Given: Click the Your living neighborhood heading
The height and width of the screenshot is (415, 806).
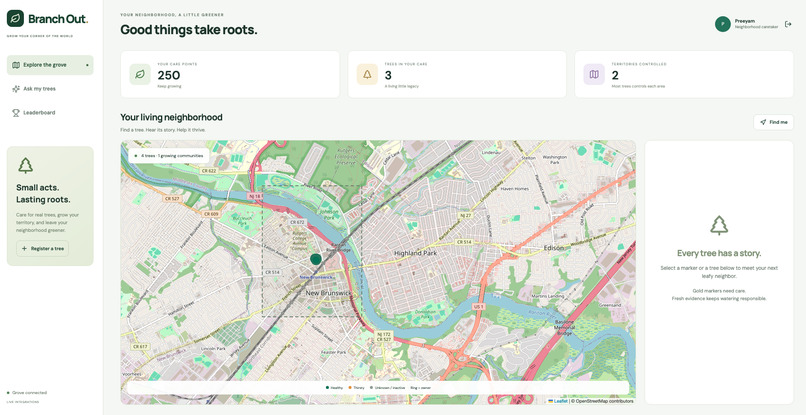Looking at the screenshot, I should coord(171,117).
